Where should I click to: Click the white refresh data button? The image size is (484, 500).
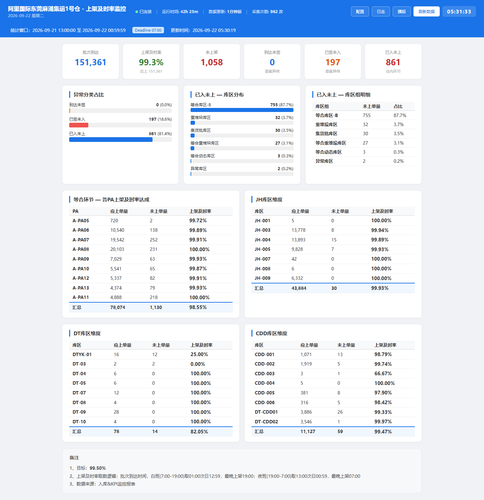click(x=426, y=11)
